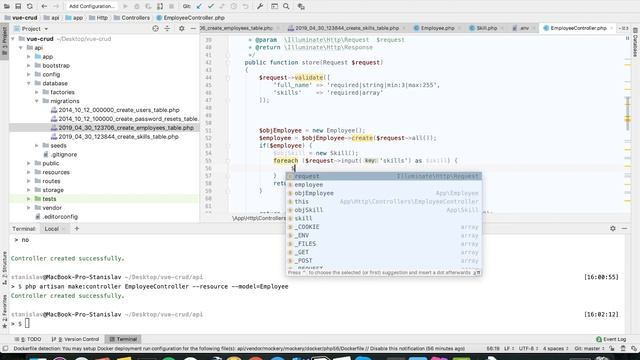Click the Debug bug icon
This screenshot has height=360, width=640.
click(137, 6)
